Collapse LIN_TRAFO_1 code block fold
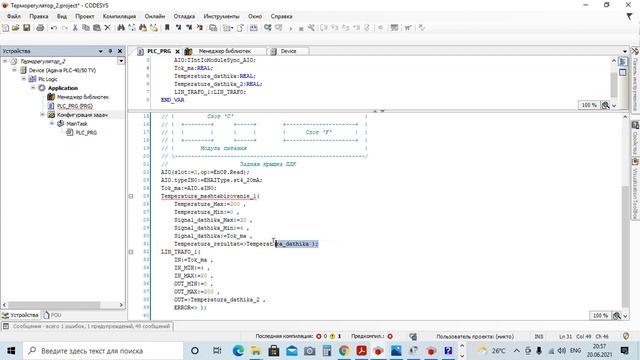Viewport: 640px width, 360px height. tap(131, 252)
